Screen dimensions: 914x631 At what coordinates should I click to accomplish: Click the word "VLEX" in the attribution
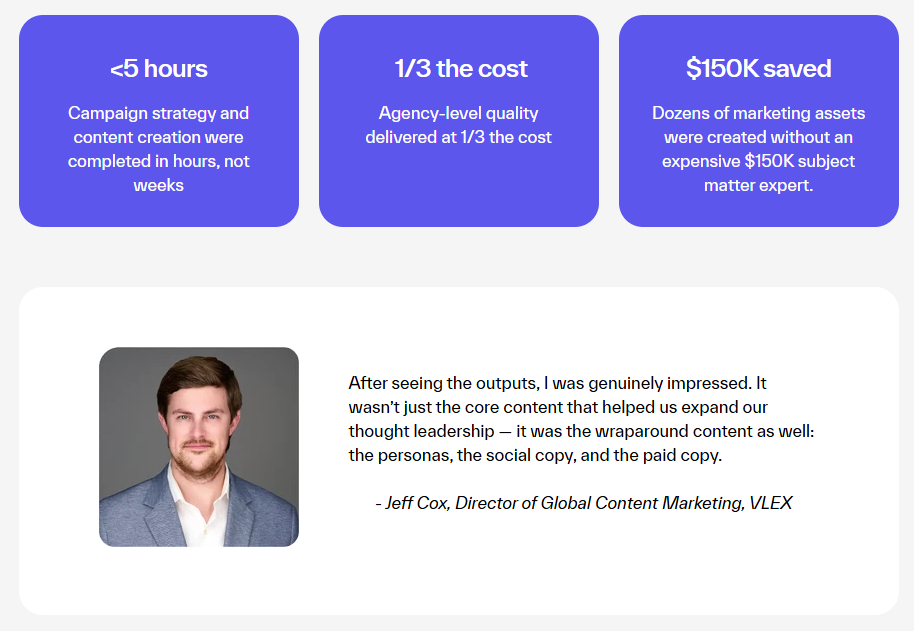773,503
